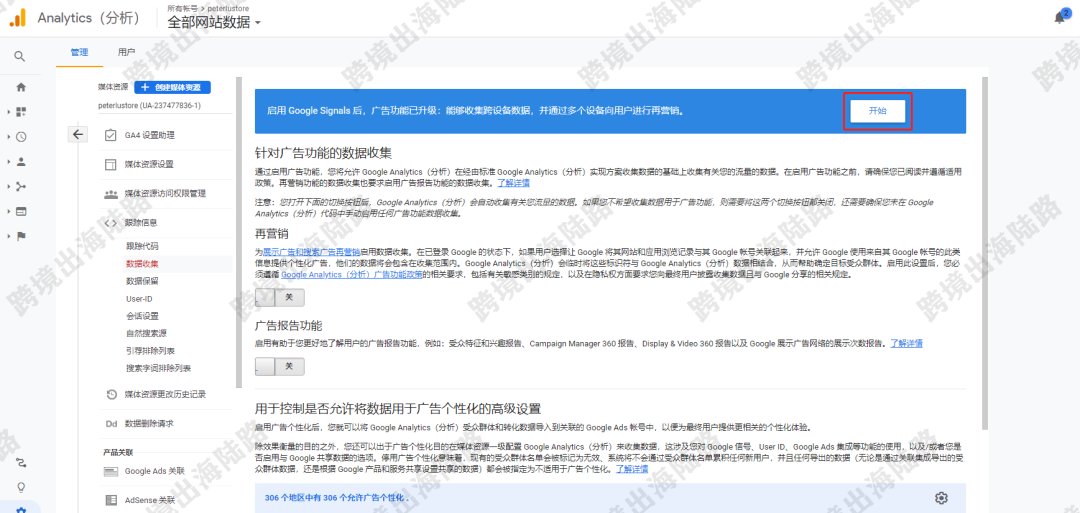Viewport: 1080px width, 513px height.
Task: Open 了解详情 link in ad personalization section
Action: [x=632, y=468]
